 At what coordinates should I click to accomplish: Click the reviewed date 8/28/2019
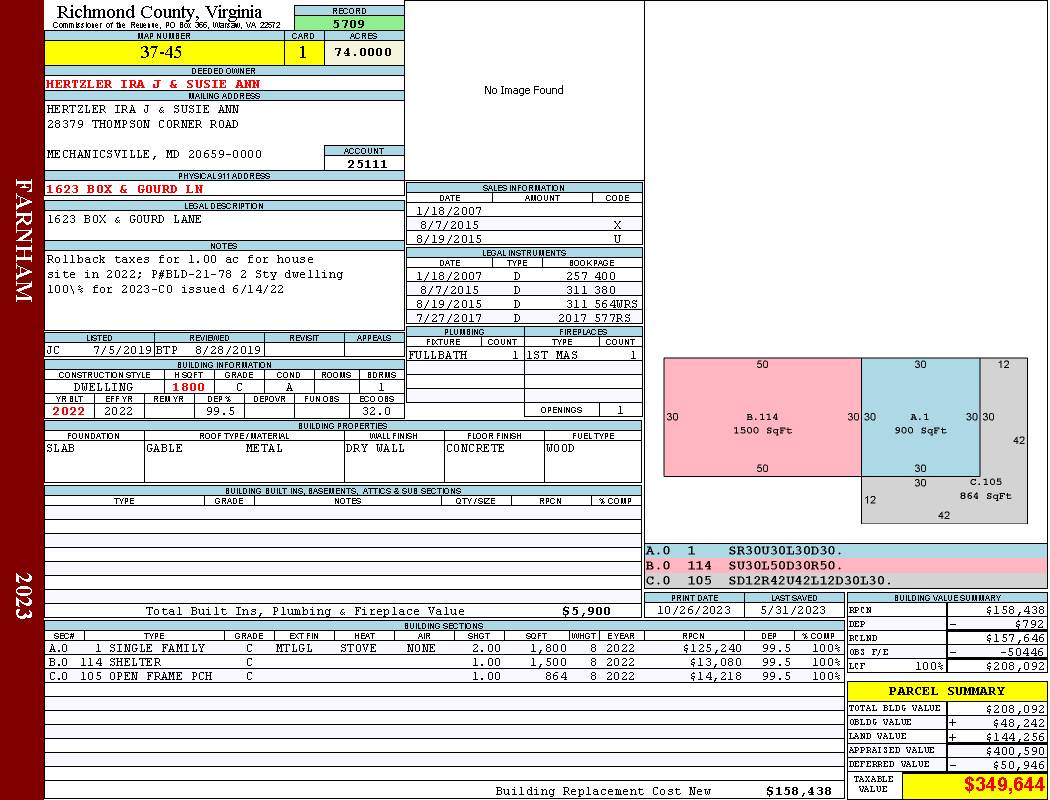click(228, 349)
